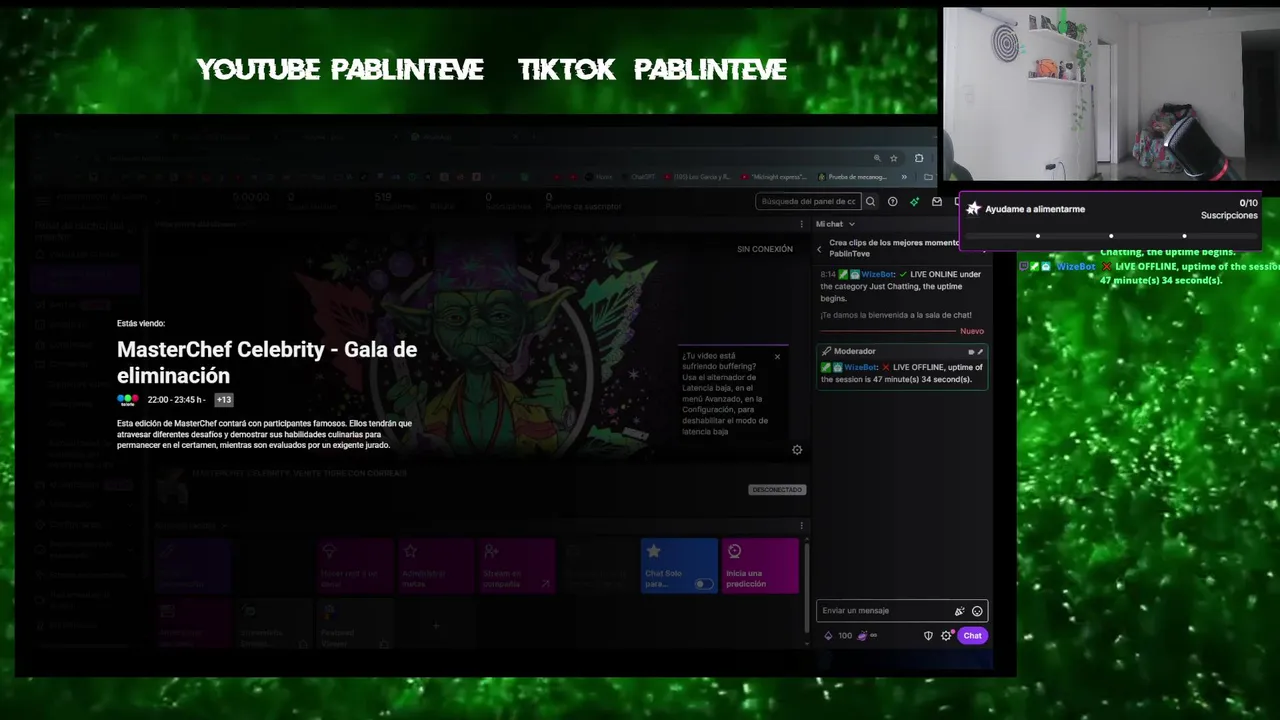Viewport: 1280px width, 720px height.
Task: Toggle the Chat Solo para... switch
Action: 705,584
